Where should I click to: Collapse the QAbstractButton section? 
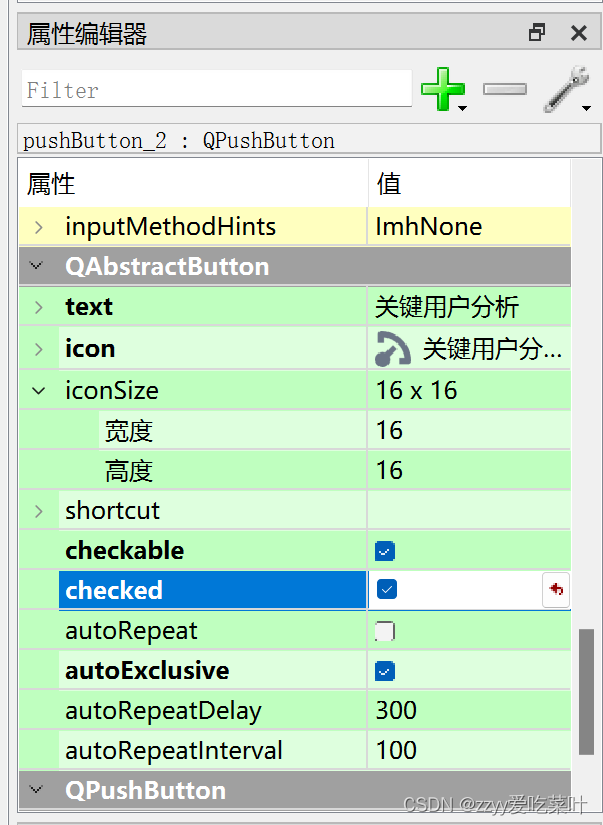(x=36, y=265)
